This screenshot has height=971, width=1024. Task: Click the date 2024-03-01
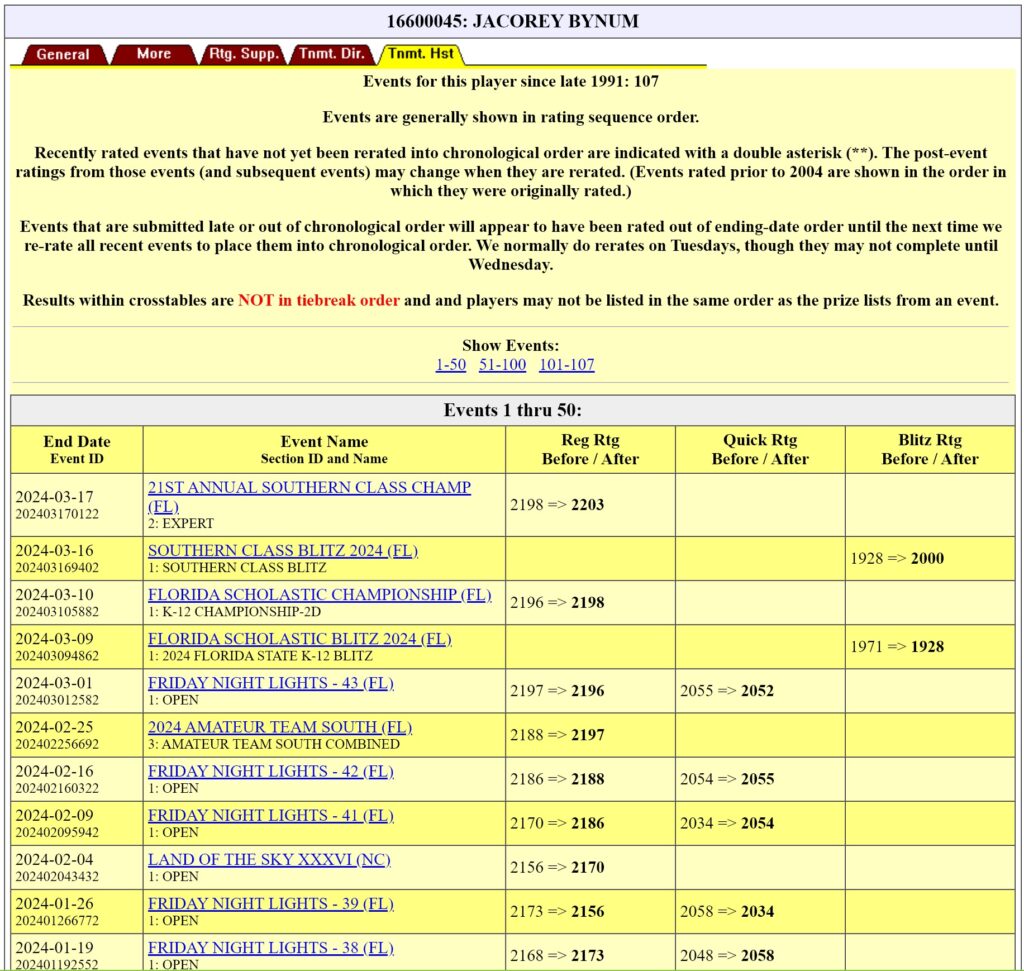point(54,683)
